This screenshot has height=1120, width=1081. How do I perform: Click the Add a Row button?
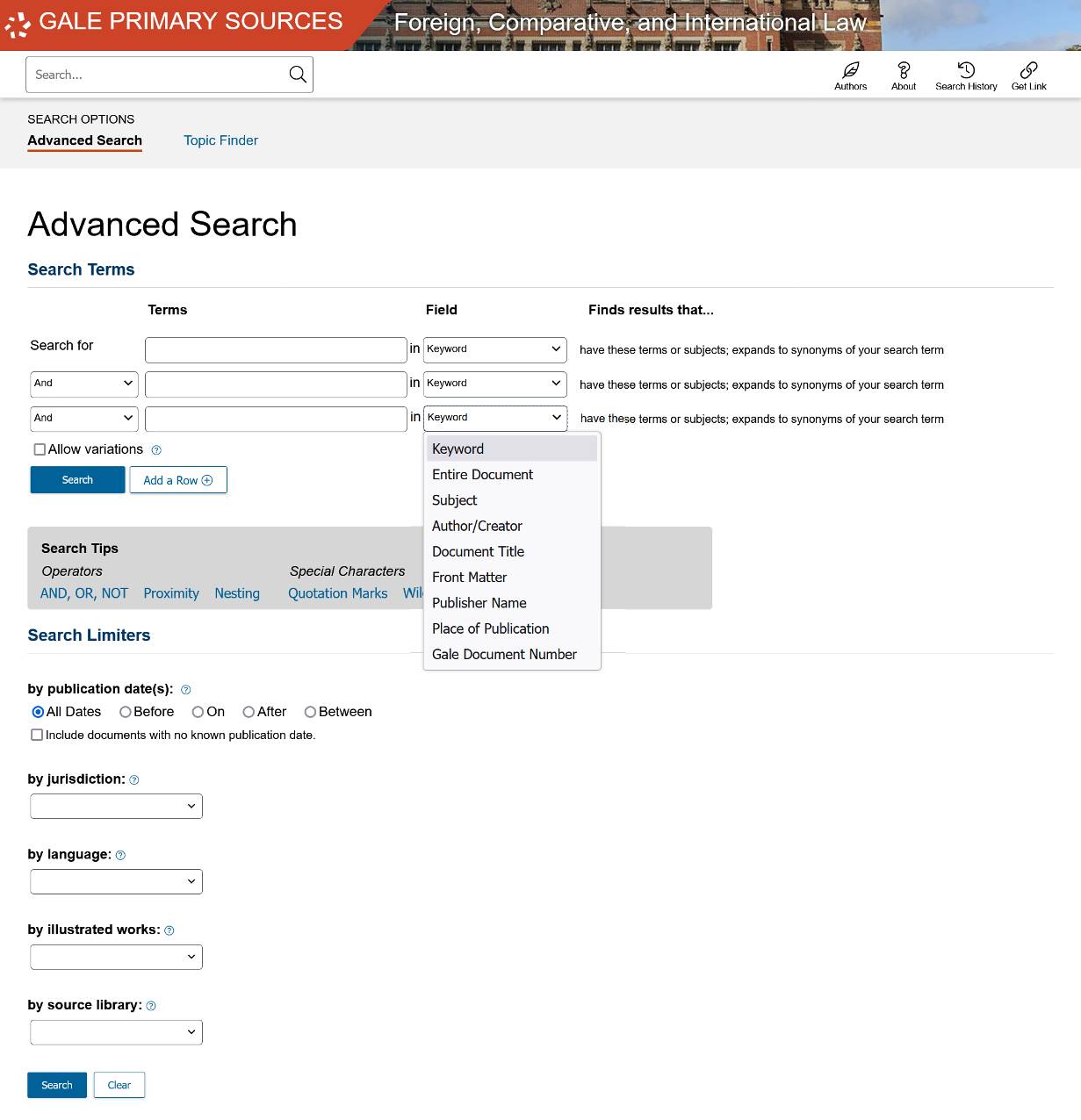178,480
